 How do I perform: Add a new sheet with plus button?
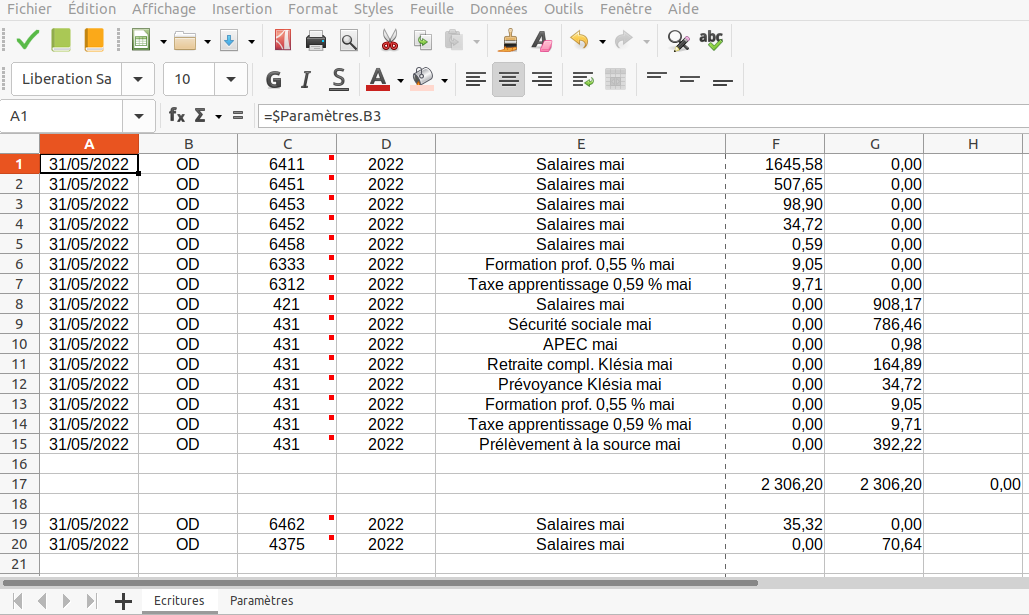(124, 601)
